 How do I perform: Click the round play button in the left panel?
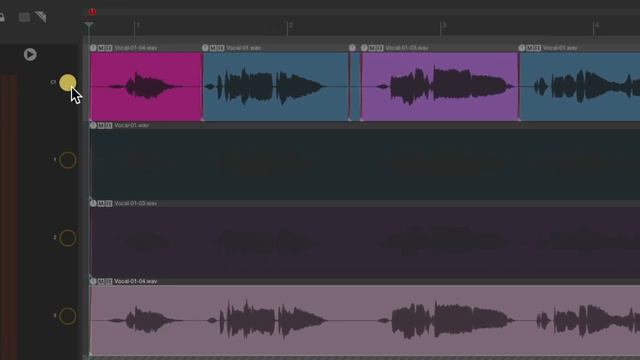coord(30,54)
